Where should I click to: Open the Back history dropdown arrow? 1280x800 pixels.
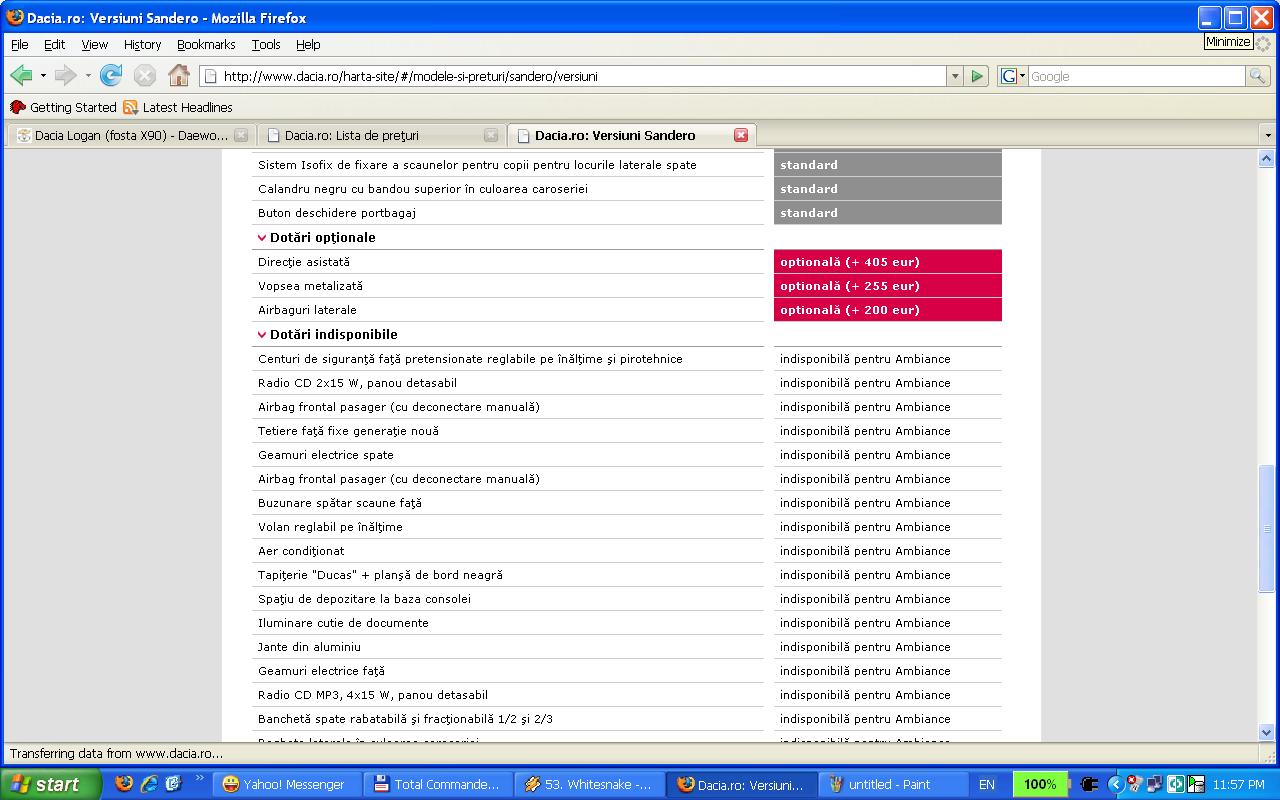(x=43, y=76)
